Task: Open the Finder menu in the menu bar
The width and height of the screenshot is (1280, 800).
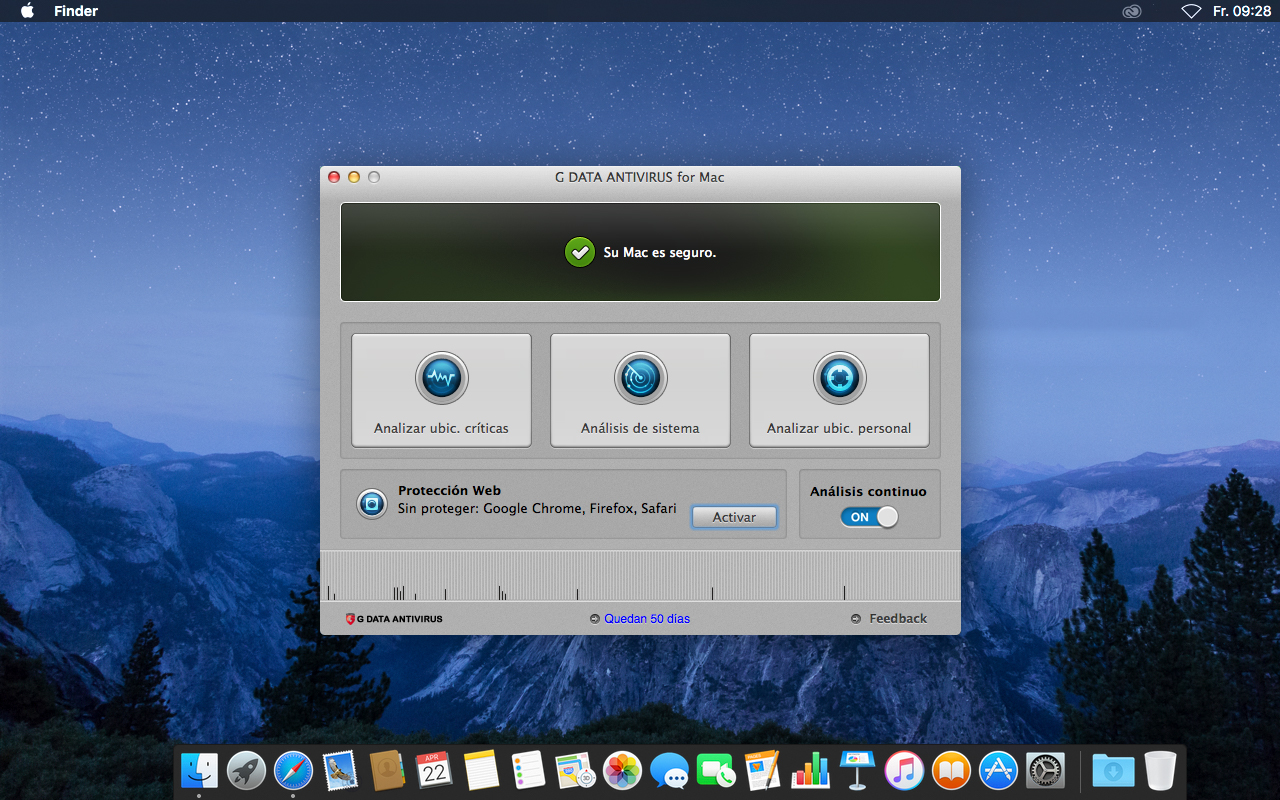Action: pos(76,11)
